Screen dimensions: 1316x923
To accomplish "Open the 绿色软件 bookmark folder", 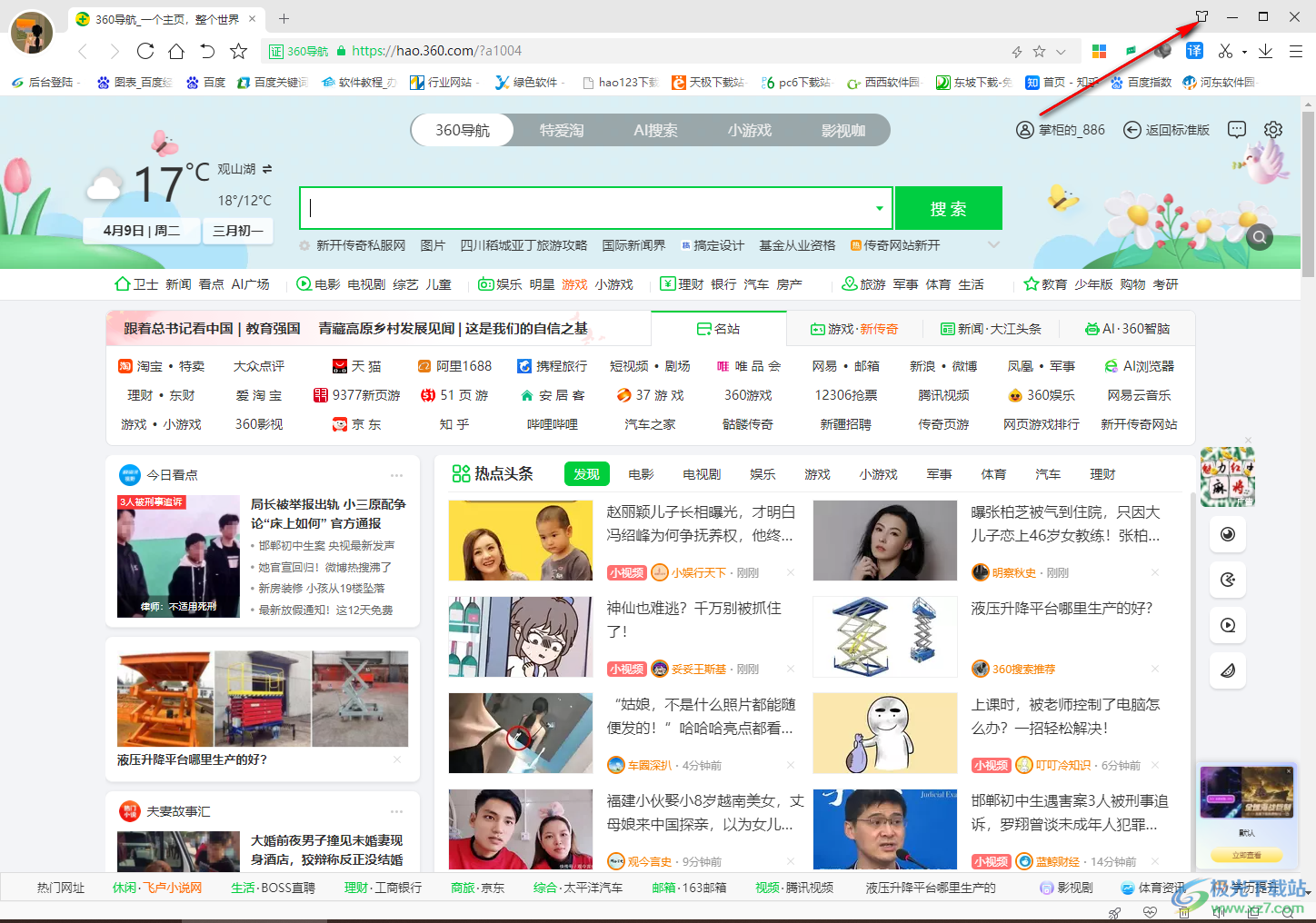I will pyautogui.click(x=526, y=82).
